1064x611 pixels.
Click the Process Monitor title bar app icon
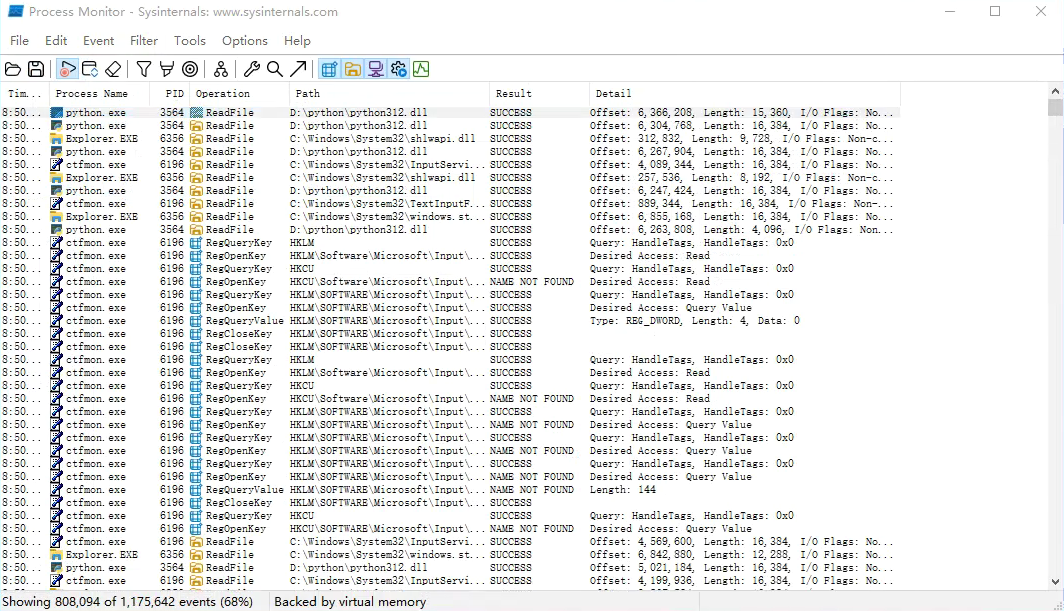tap(15, 12)
